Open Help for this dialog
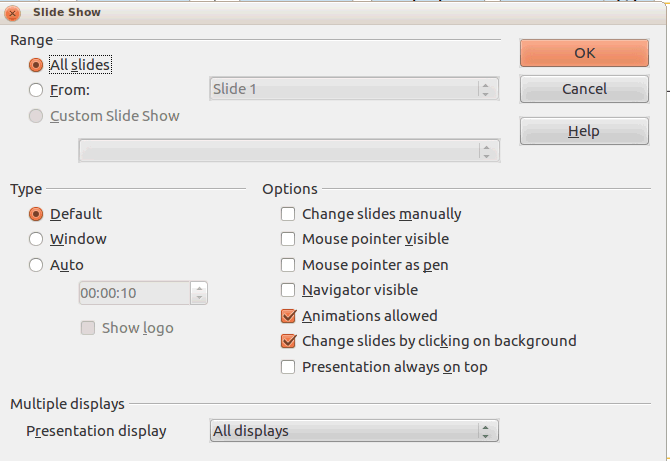Image resolution: width=670 pixels, height=461 pixels. [x=585, y=131]
